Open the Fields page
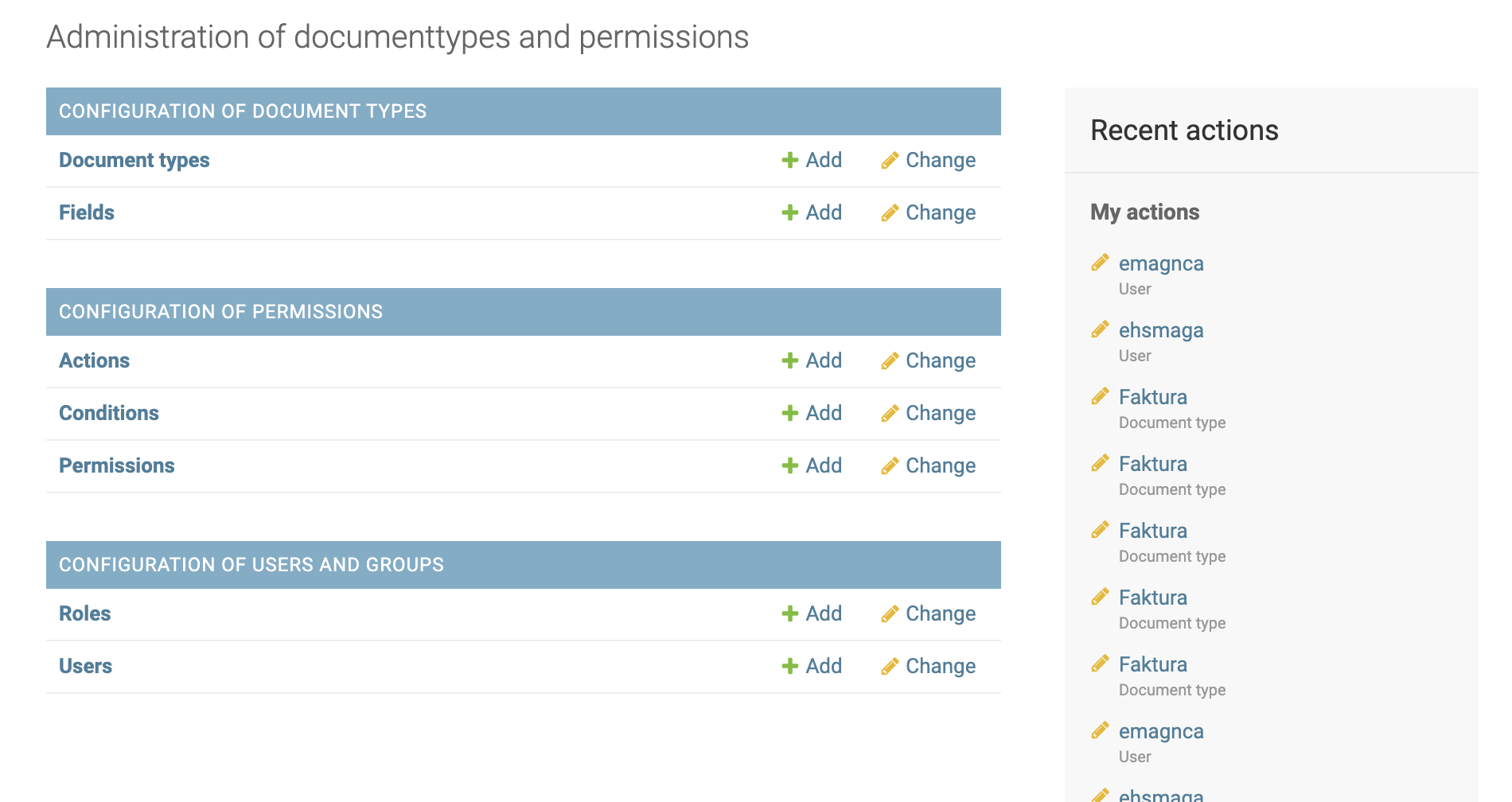Viewport: 1512px width, 802px height. (x=86, y=212)
